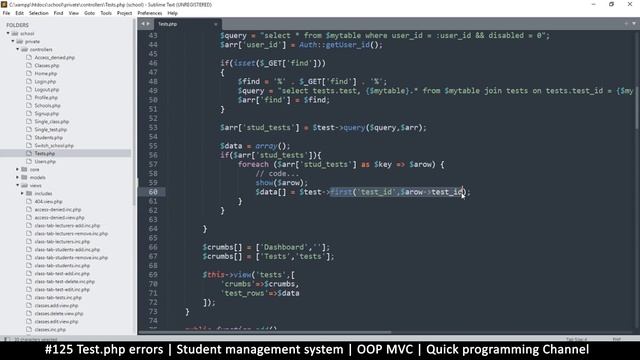Open class-tab-test-delete.inc.php file
Image resolution: width=640 pixels, height=360 pixels.
tap(64, 282)
